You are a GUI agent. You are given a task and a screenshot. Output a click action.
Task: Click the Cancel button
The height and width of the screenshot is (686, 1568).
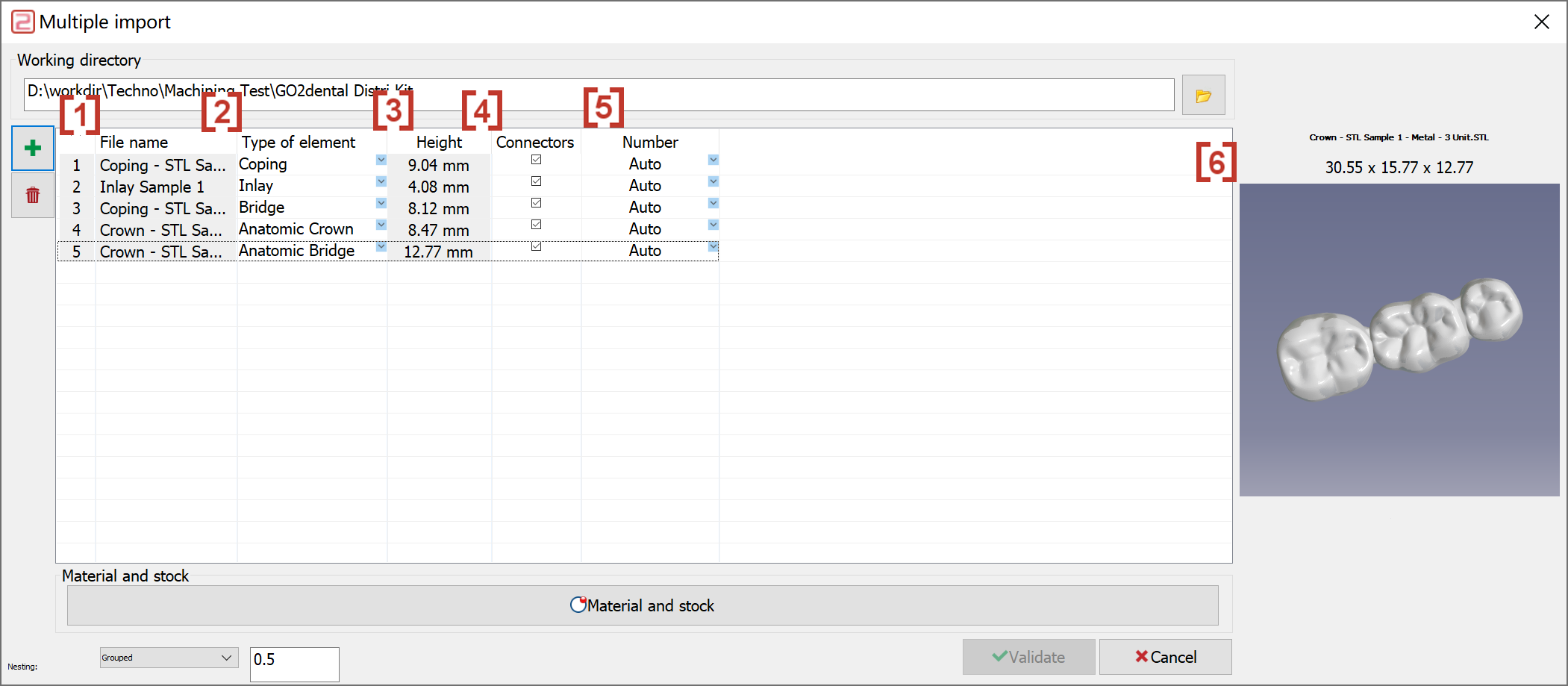click(x=1166, y=657)
